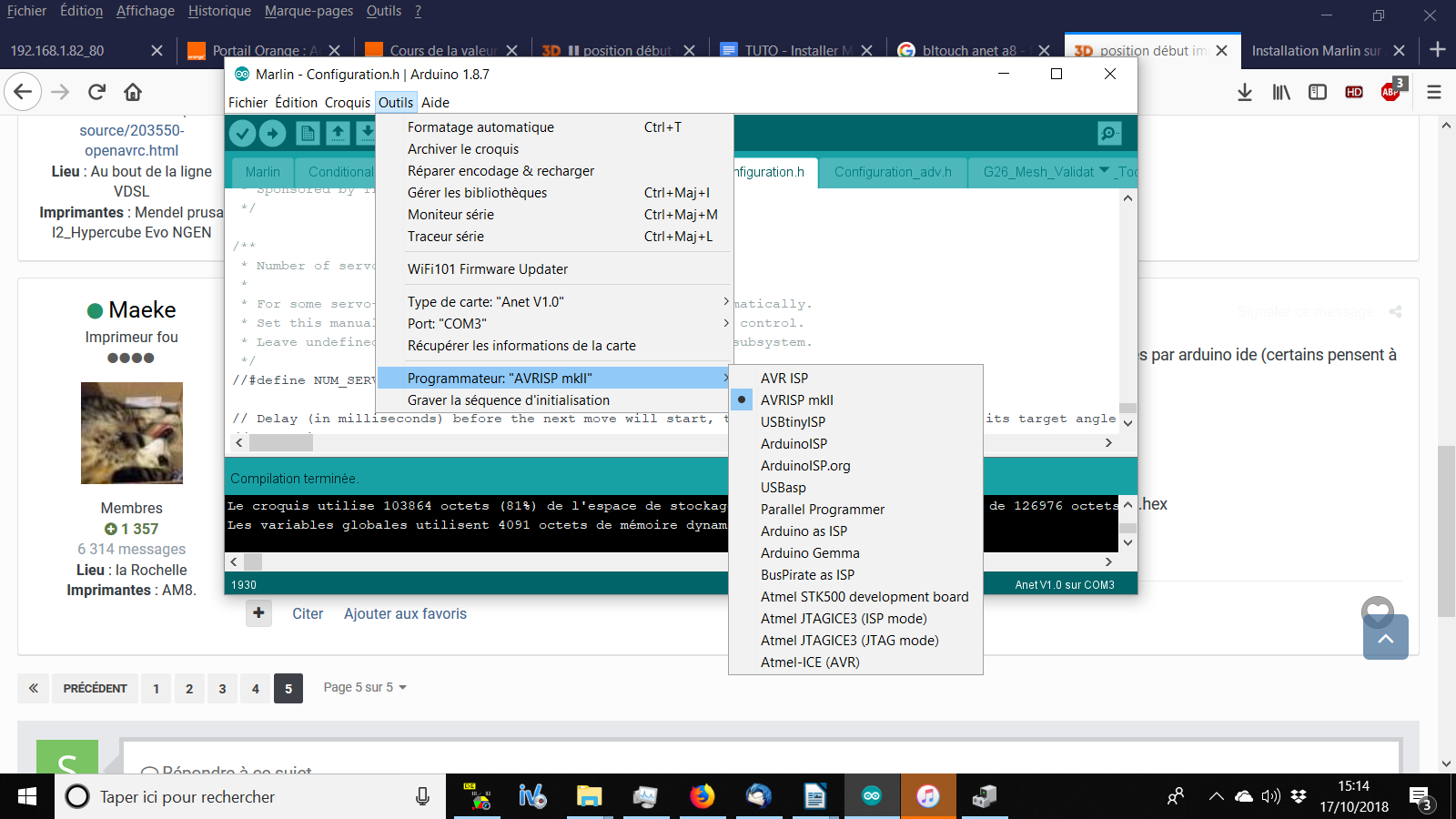Viewport: 1456px width, 819px height.
Task: Click the Firefox Reload button
Action: pyautogui.click(x=96, y=92)
